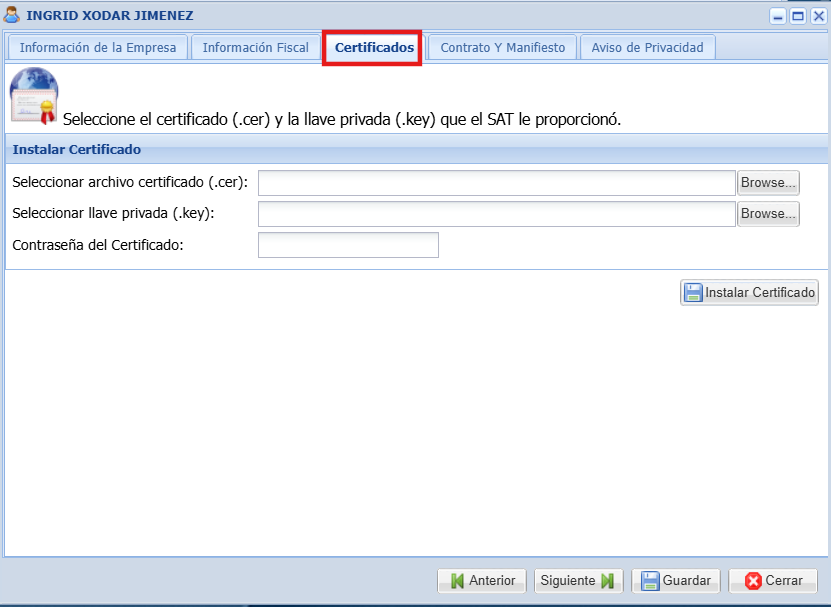Click the certificate (.cer) file path field
The height and width of the screenshot is (607, 831).
497,183
